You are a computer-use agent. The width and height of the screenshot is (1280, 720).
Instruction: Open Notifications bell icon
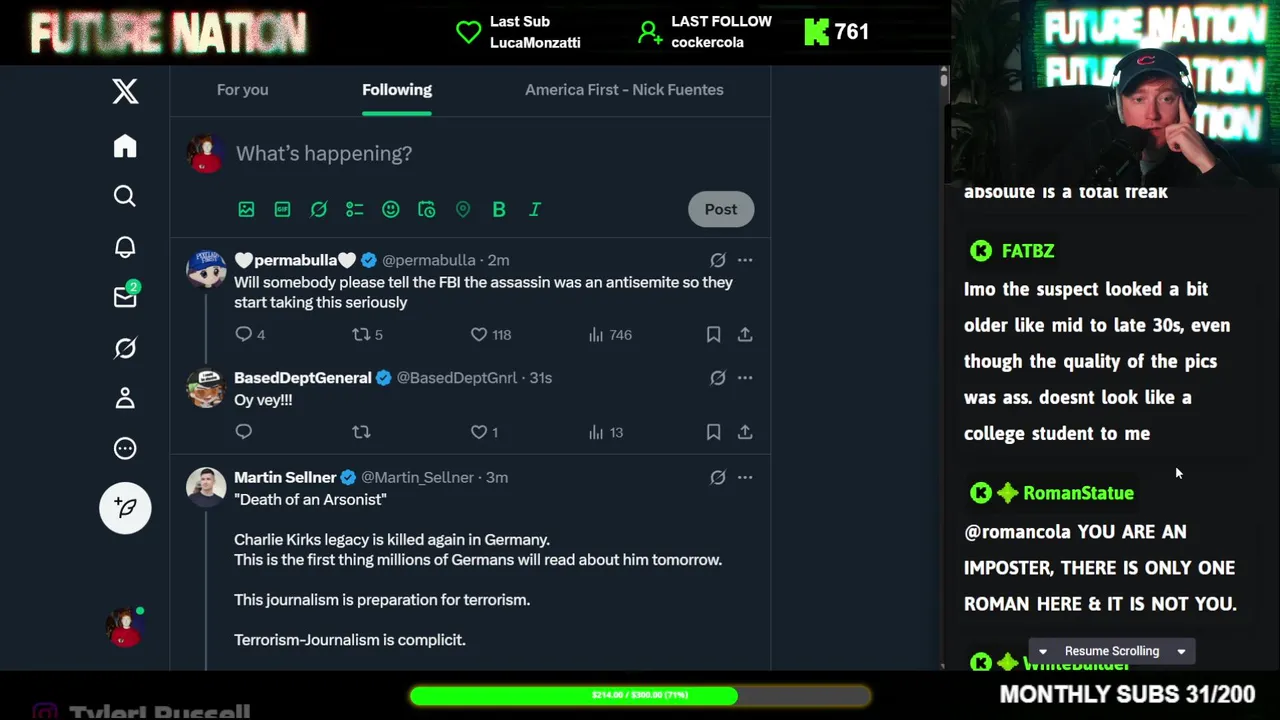(125, 247)
